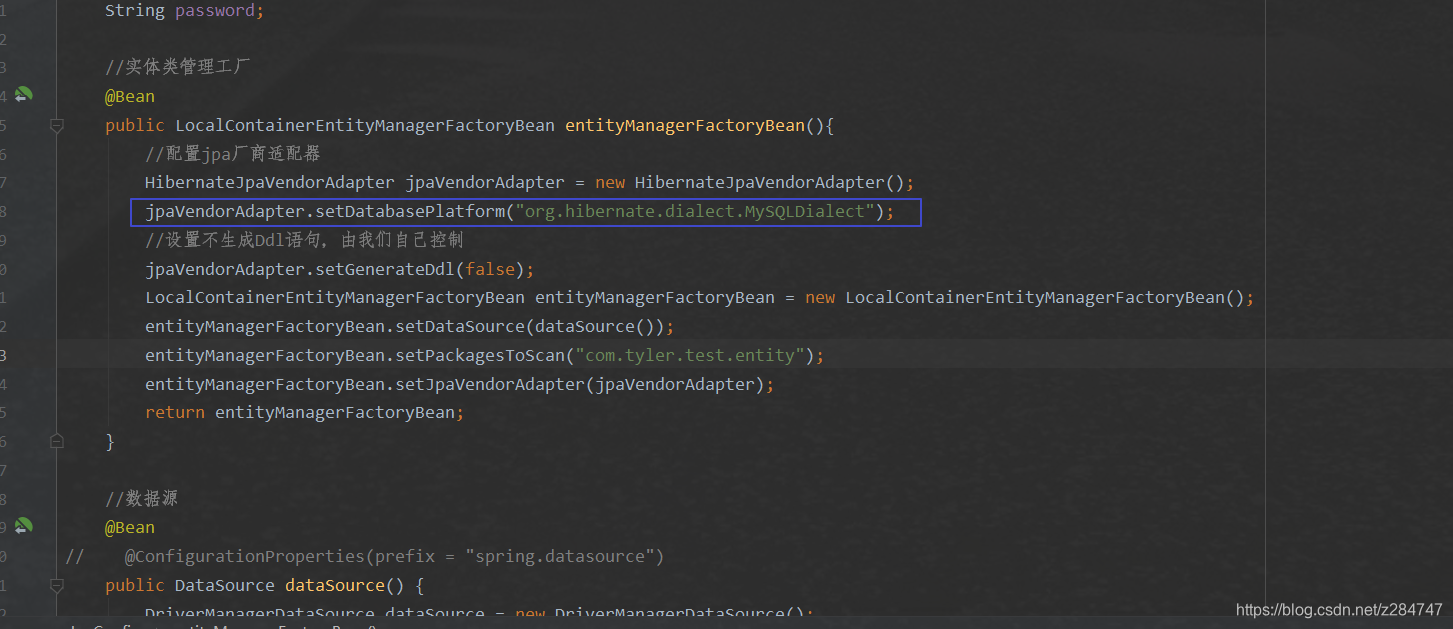Click the commented @ConfigurationProperties line
Screen dimensions: 1453x629
pyautogui.click(x=365, y=556)
